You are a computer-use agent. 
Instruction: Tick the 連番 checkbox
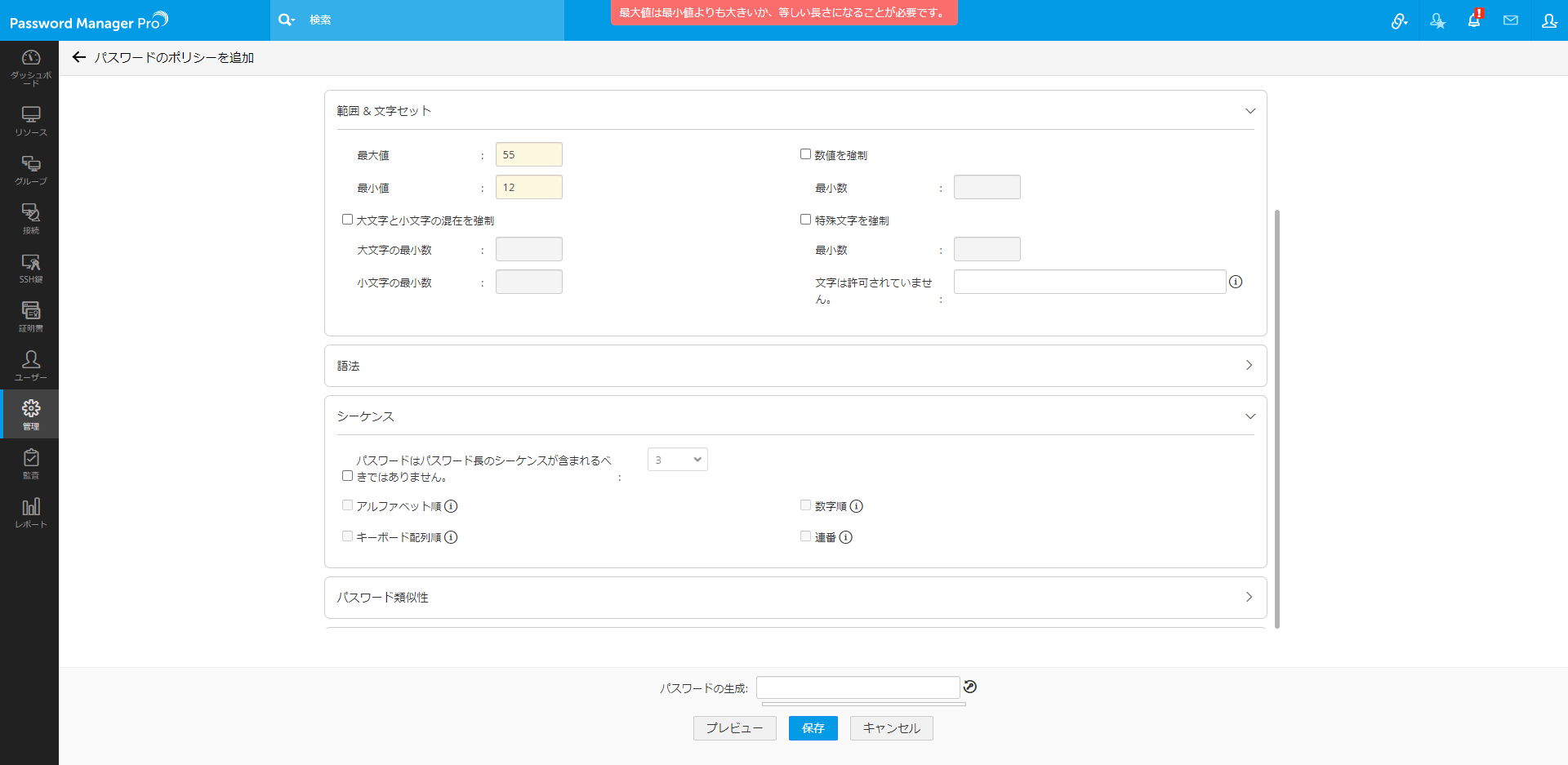[805, 536]
